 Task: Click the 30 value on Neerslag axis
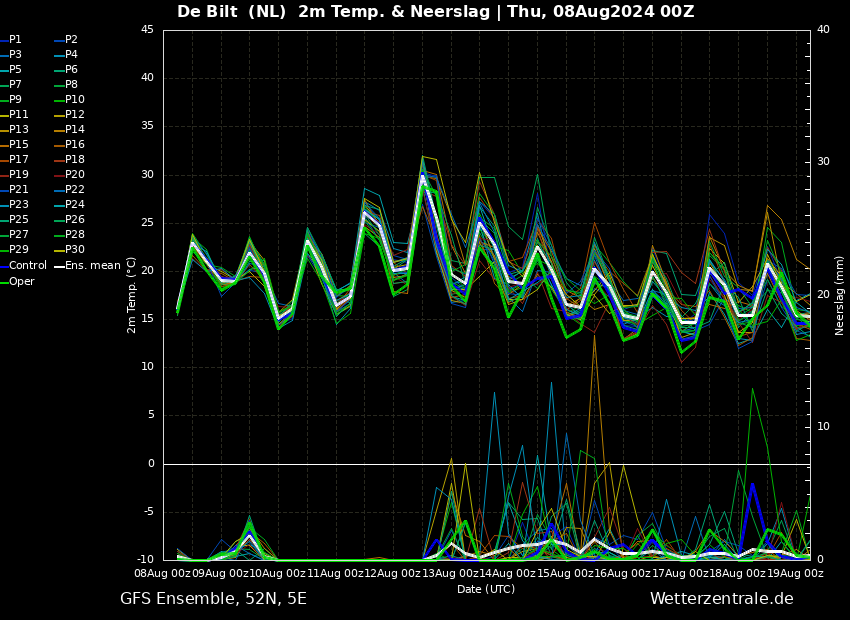click(823, 162)
